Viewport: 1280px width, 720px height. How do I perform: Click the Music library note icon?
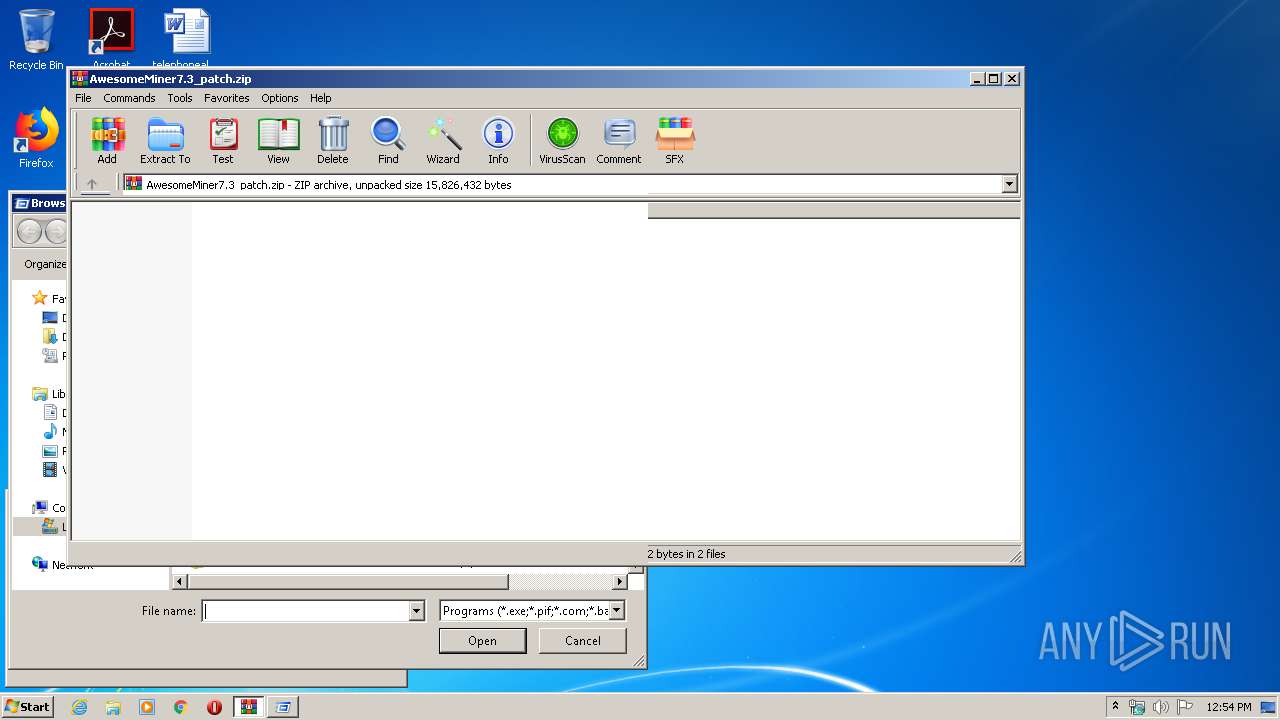(50, 432)
